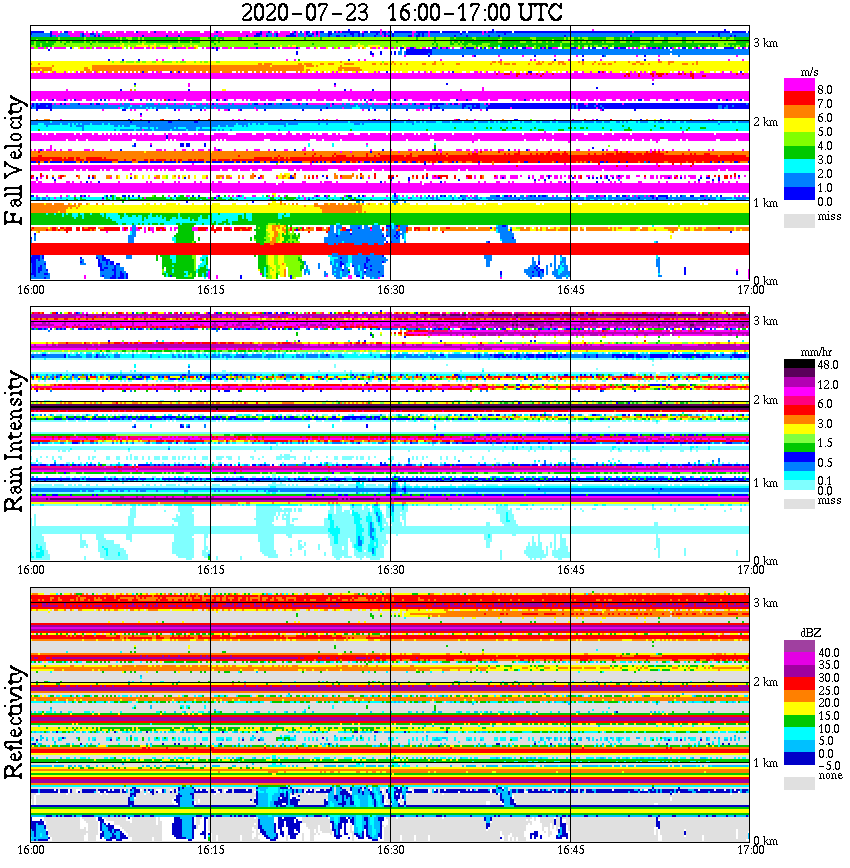Click the 16:30 tick under Reflectivity plot
Image resolution: width=850 pixels, height=868 pixels.
[391, 850]
